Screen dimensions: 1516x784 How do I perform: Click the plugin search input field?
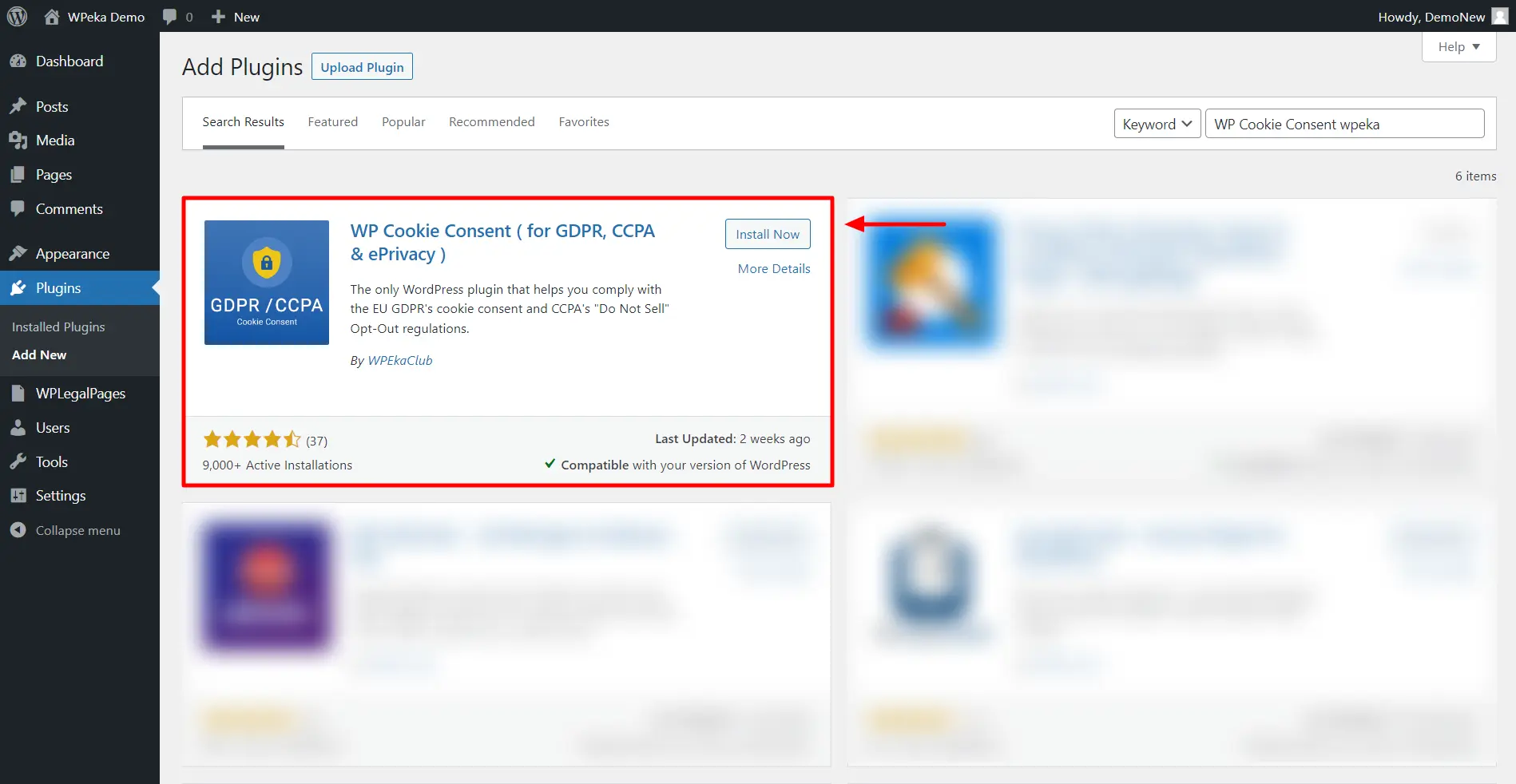[1344, 124]
